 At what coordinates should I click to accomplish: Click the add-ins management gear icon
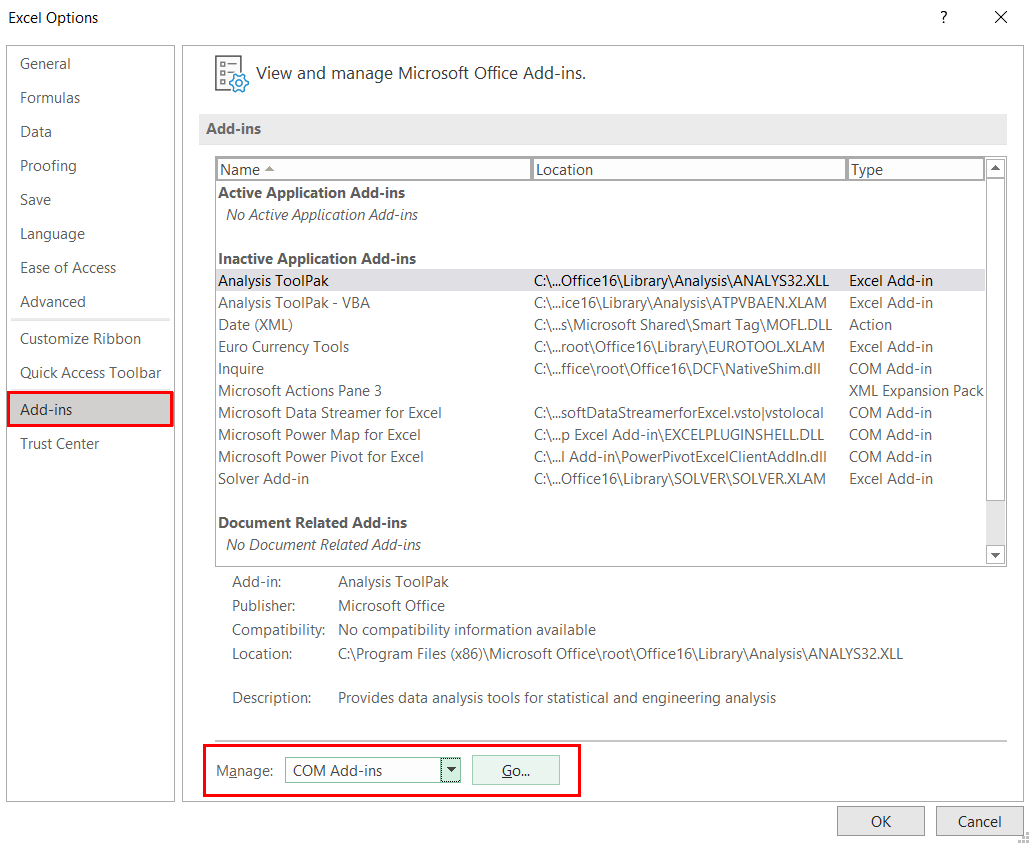tap(232, 74)
